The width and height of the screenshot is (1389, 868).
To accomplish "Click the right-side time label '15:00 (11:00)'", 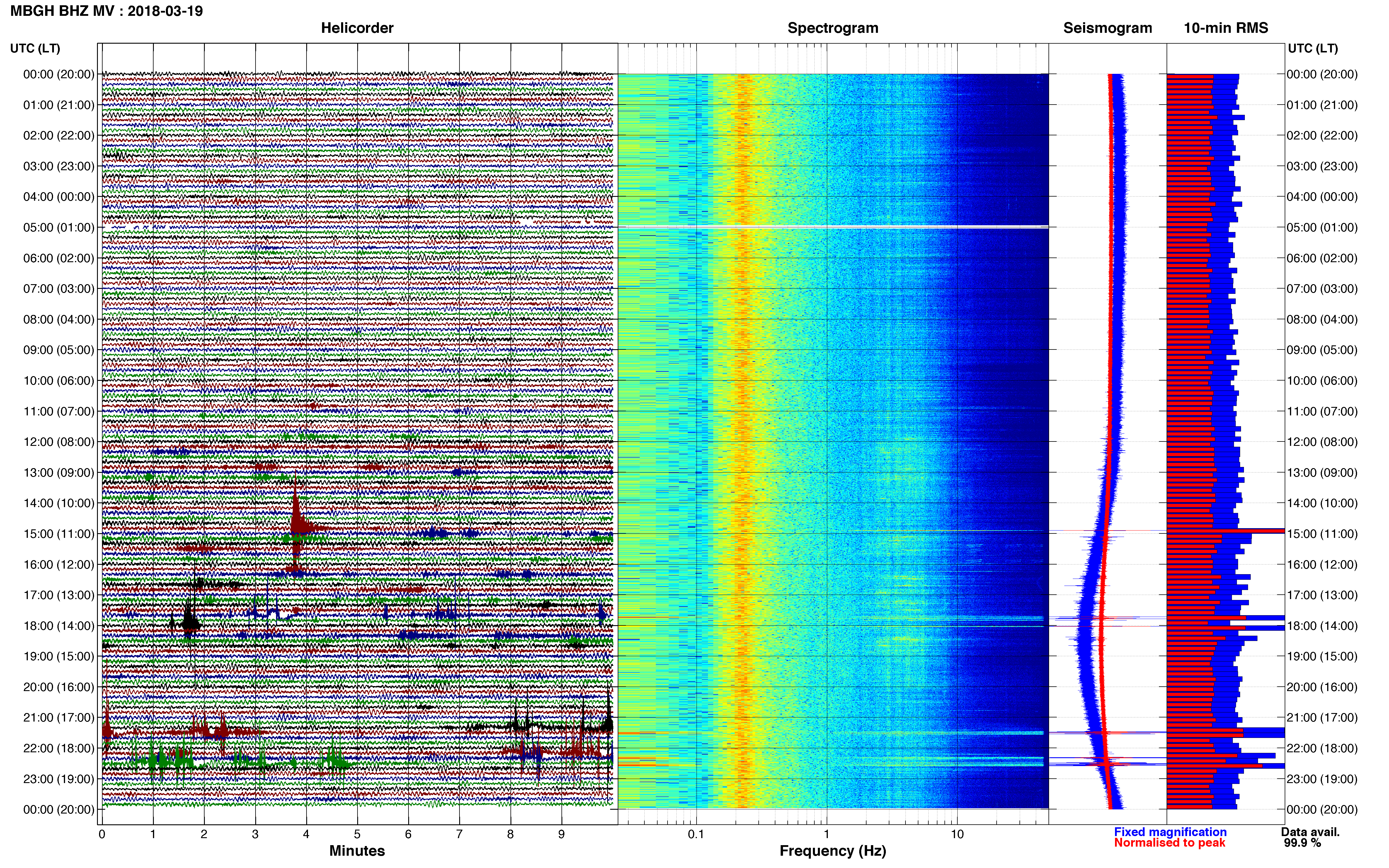I will click(x=1322, y=533).
